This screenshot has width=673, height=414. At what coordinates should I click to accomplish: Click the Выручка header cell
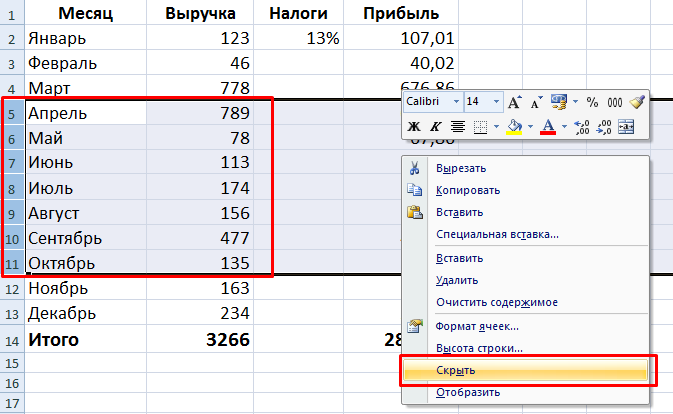pyautogui.click(x=200, y=14)
